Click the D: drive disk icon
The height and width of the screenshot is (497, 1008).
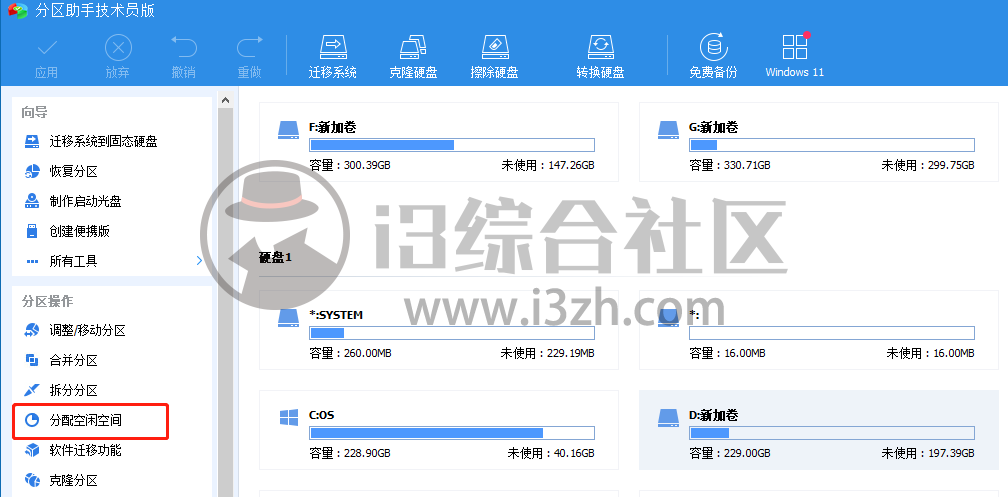(669, 418)
